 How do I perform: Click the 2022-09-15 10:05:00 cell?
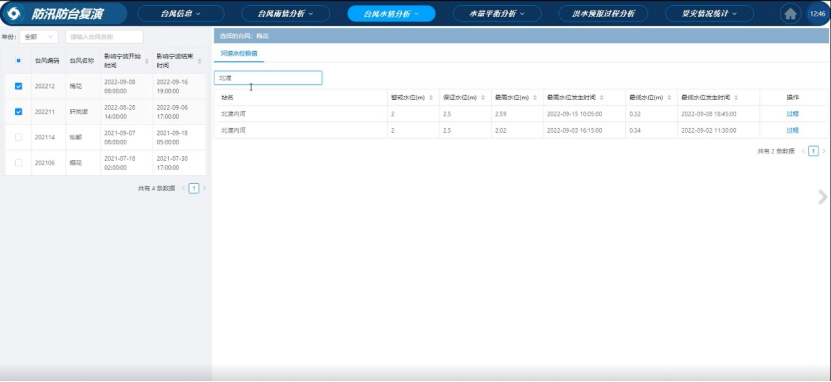pyautogui.click(x=573, y=114)
